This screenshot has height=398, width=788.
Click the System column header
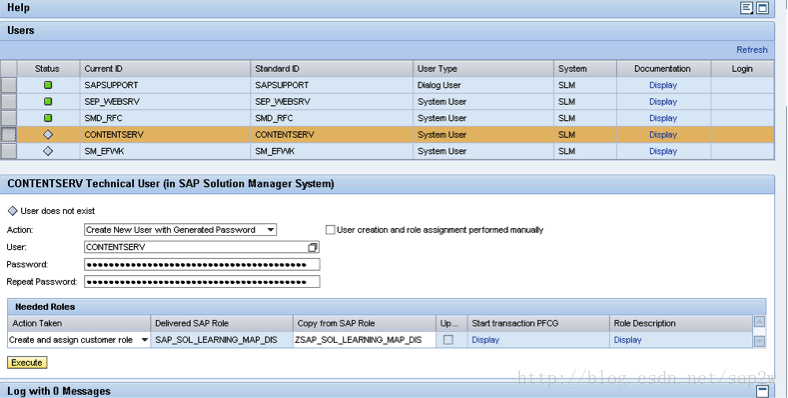coord(585,68)
